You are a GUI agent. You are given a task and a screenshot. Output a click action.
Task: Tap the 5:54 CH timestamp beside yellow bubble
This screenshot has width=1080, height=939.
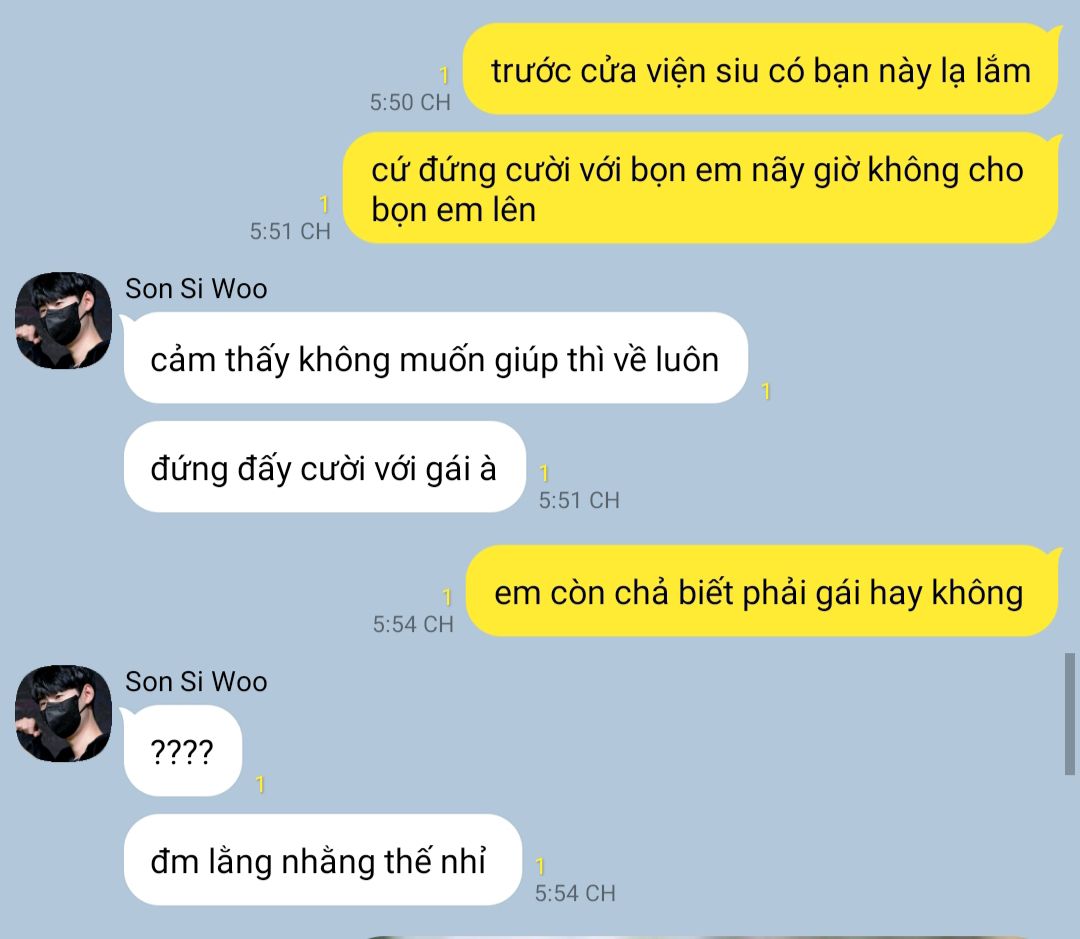click(413, 624)
